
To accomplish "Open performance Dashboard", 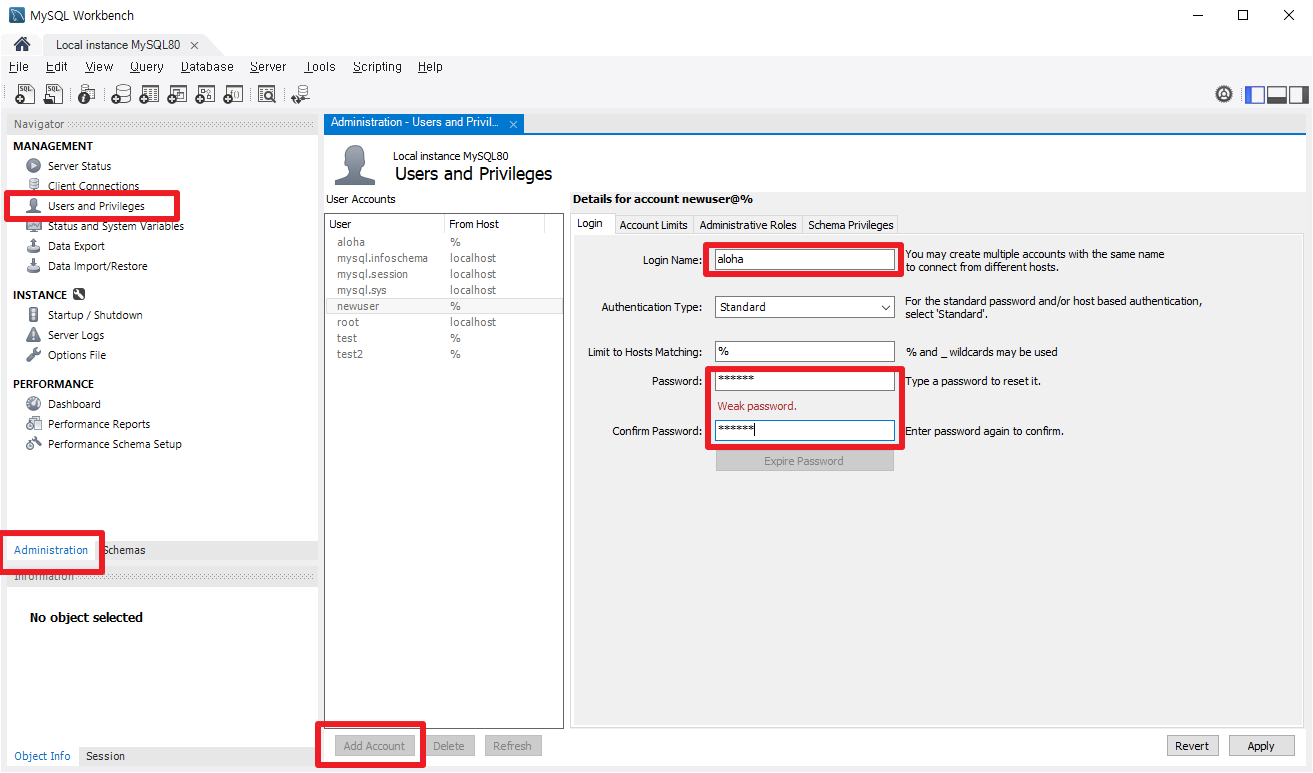I will [74, 404].
